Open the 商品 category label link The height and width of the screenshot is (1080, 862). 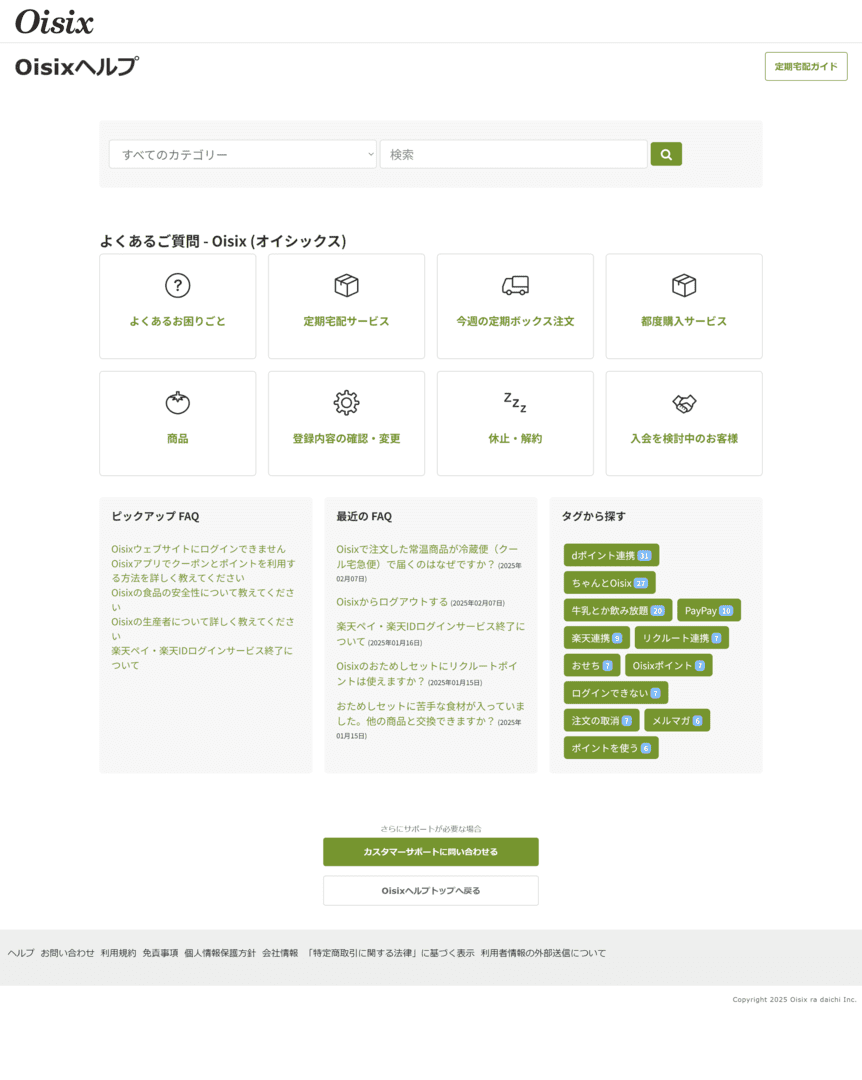[178, 438]
